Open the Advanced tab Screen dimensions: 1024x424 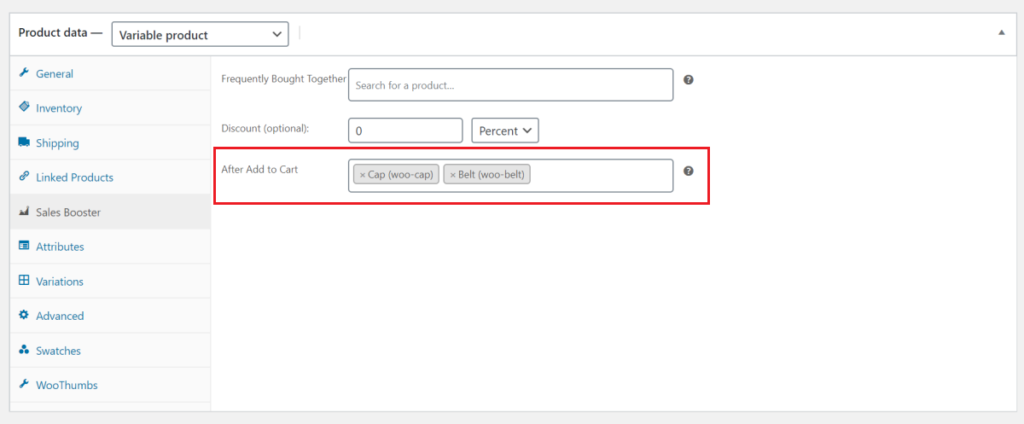coord(110,316)
